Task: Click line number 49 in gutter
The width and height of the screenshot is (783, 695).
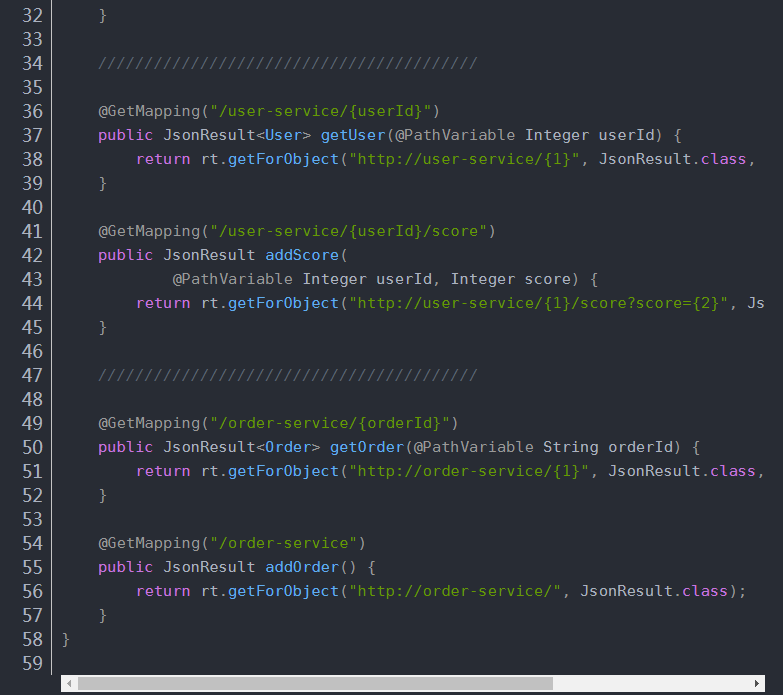Action: pos(32,423)
